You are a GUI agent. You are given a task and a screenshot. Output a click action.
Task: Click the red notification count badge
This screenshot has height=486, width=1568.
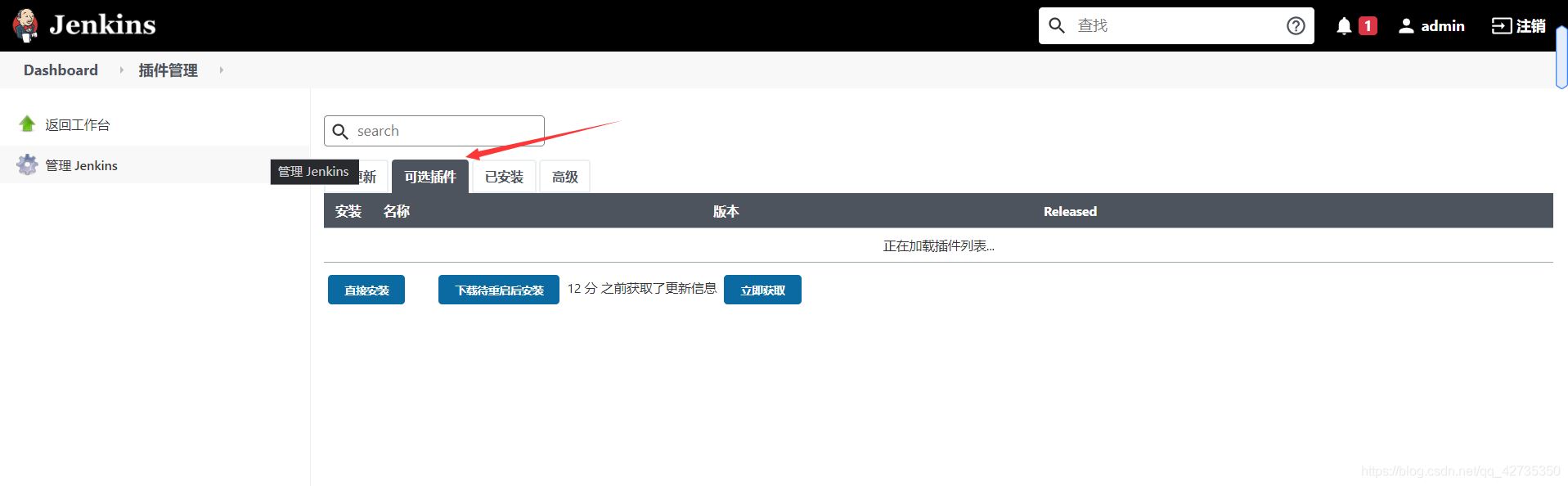point(1368,26)
